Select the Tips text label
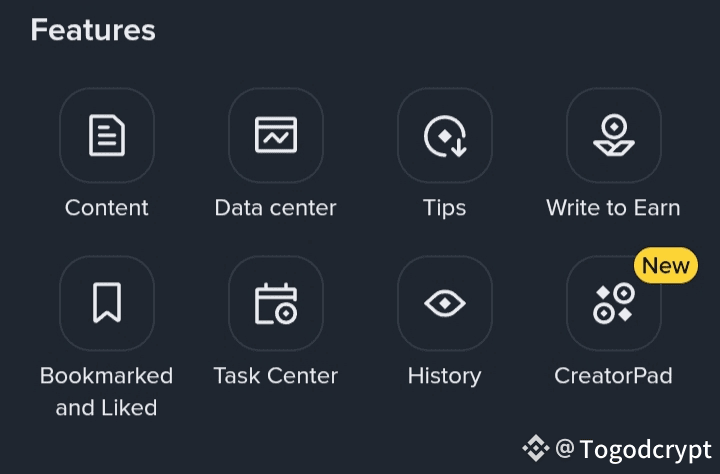Screen dimensions: 720x474 [444, 208]
